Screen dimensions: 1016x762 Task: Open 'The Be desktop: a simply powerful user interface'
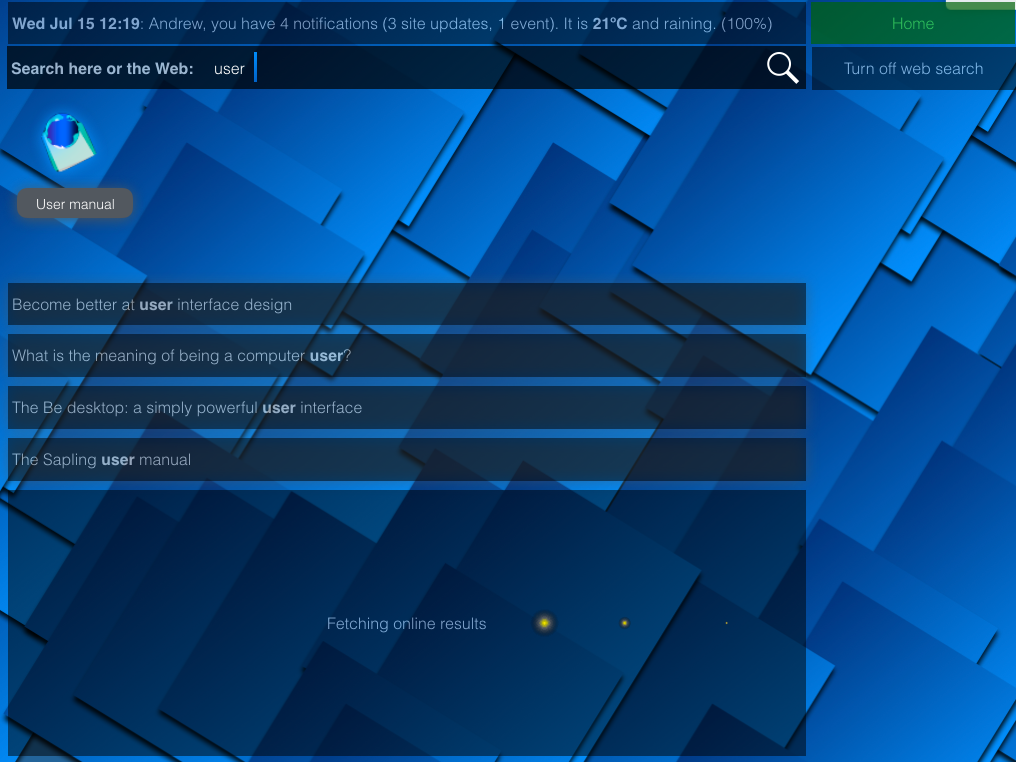[x=407, y=408]
